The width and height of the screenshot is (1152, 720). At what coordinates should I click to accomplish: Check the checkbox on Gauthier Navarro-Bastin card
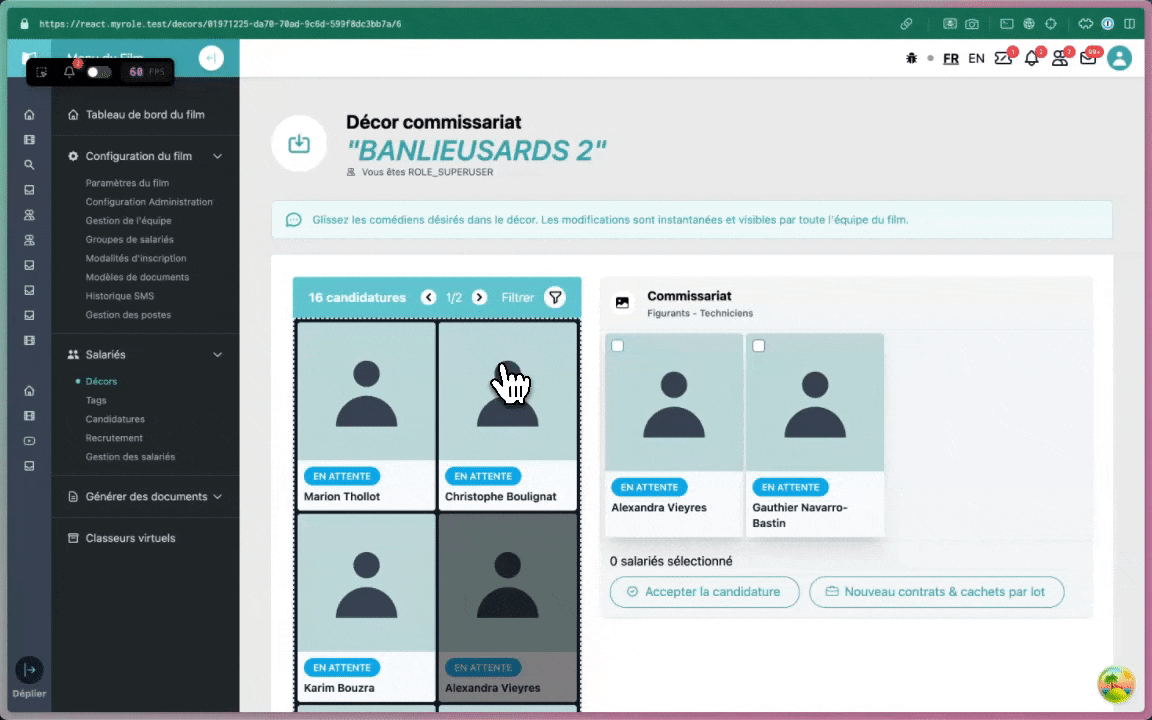click(759, 345)
